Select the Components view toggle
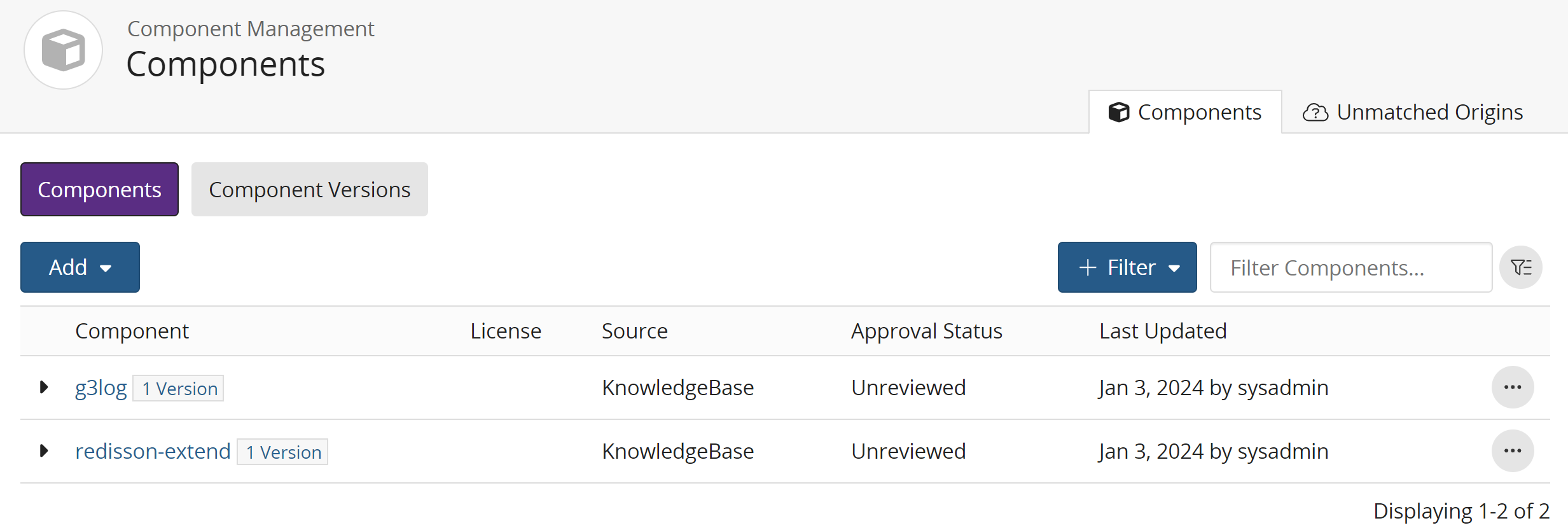Image resolution: width=1568 pixels, height=530 pixels. 99,189
